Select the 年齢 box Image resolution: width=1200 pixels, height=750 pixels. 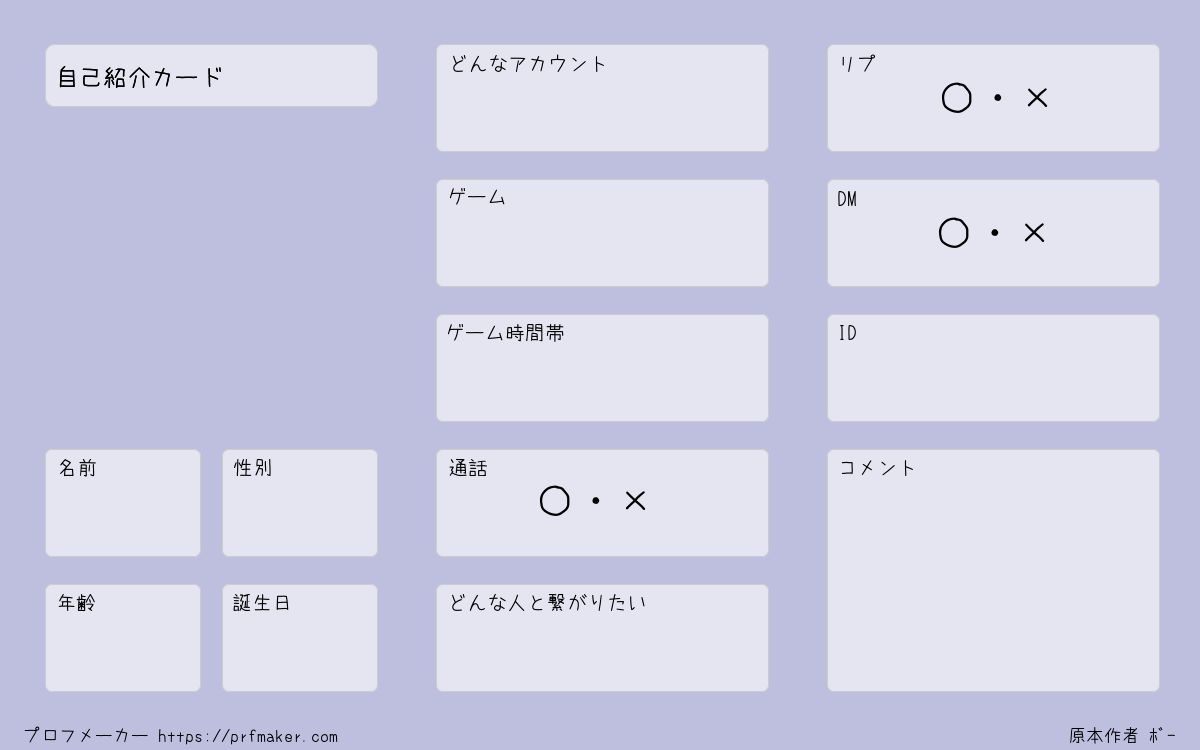tap(123, 638)
